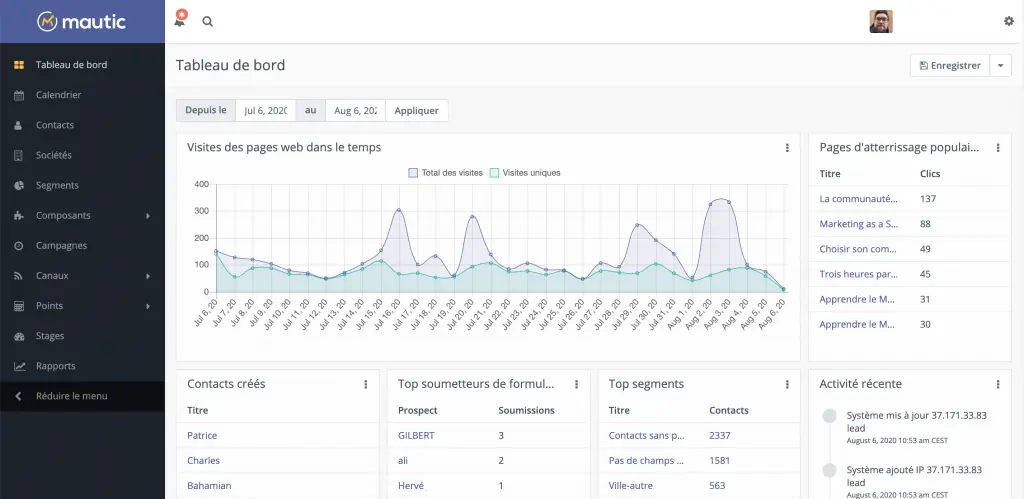The height and width of the screenshot is (499, 1024).
Task: Open the La communauté landing page link
Action: tap(858, 199)
